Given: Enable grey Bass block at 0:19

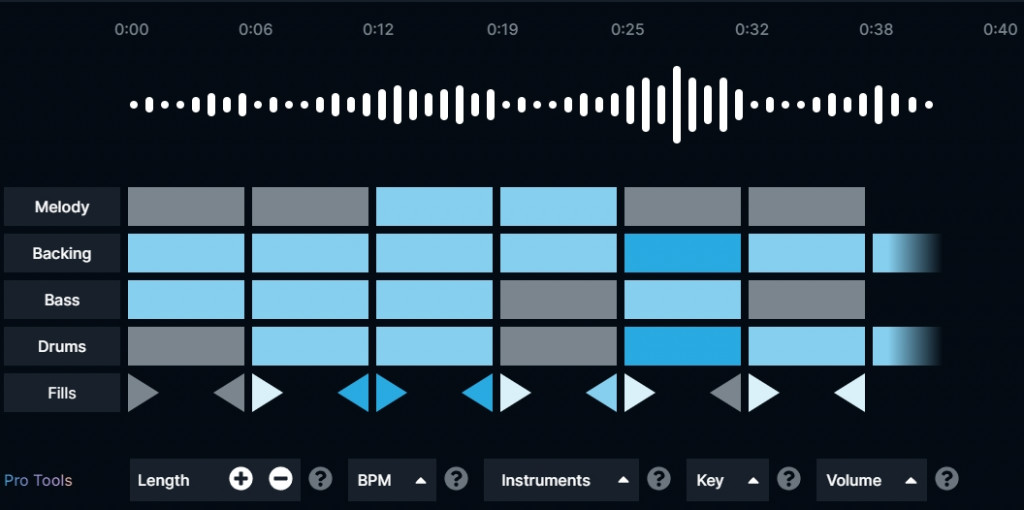Looking at the screenshot, I should click(x=558, y=300).
